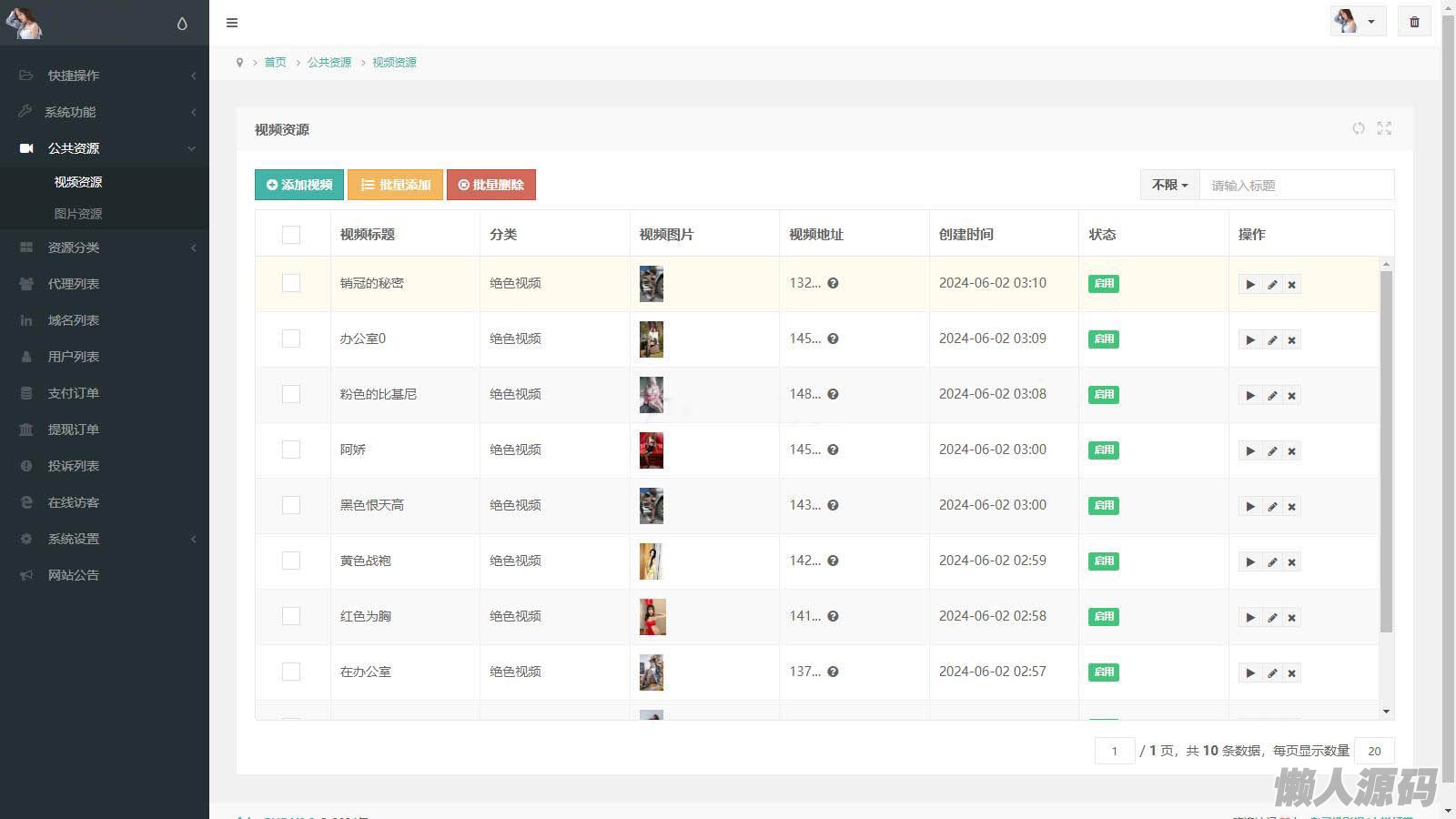Edit the 办公室0 video entry

pos(1271,340)
